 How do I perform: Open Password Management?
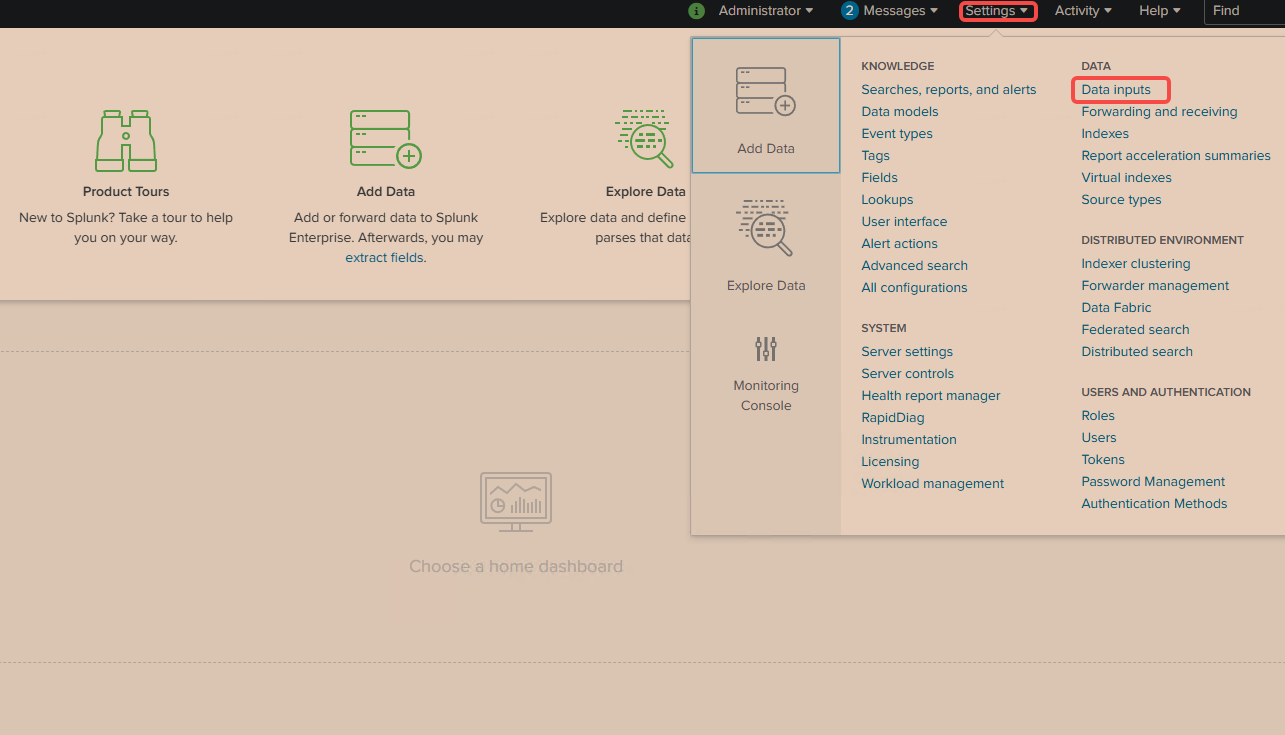[1153, 482]
